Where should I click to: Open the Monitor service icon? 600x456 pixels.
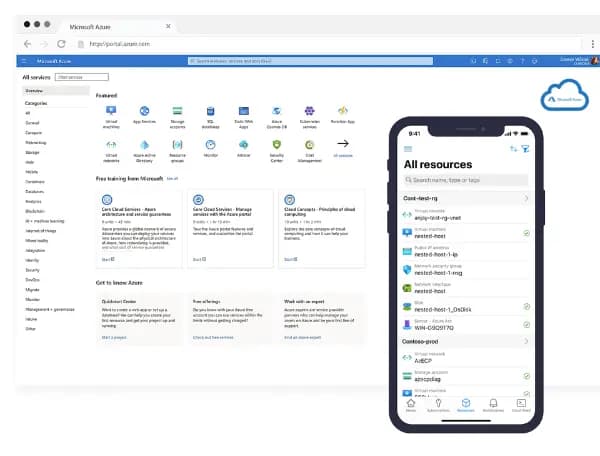[210, 143]
